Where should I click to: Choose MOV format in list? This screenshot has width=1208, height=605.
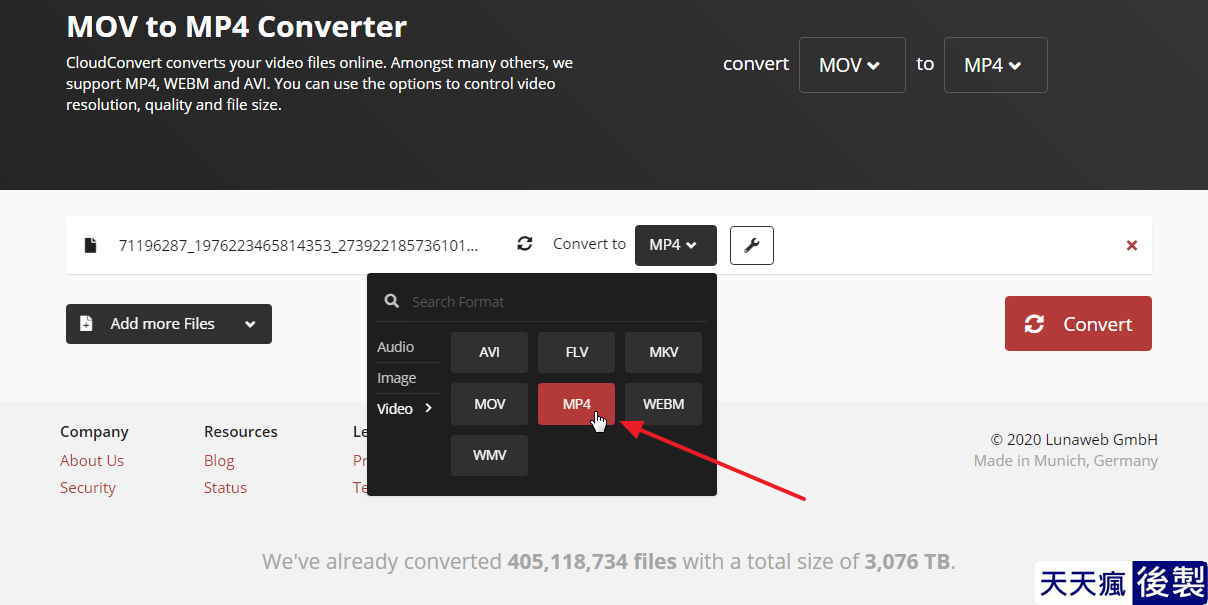489,404
